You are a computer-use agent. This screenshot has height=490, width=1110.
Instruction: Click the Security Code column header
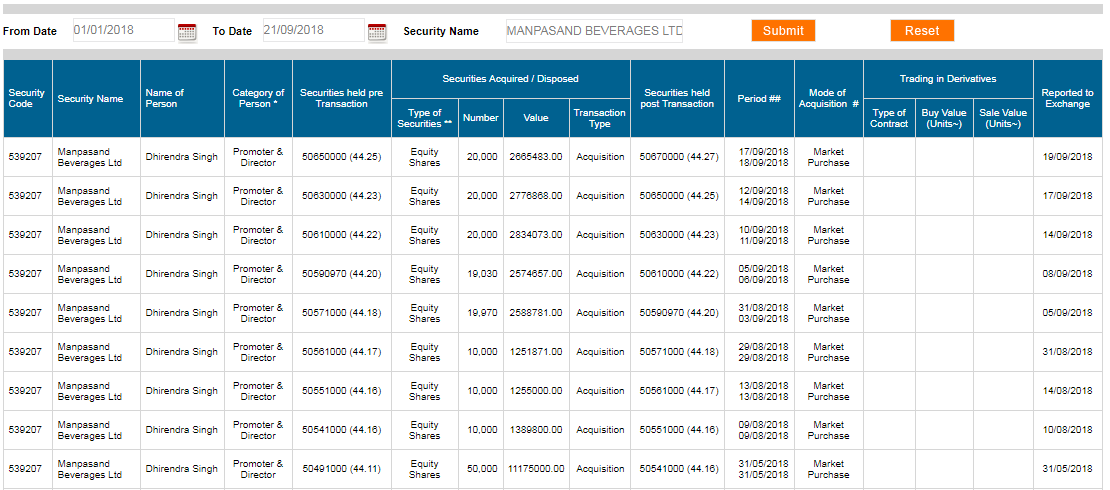tap(27, 98)
